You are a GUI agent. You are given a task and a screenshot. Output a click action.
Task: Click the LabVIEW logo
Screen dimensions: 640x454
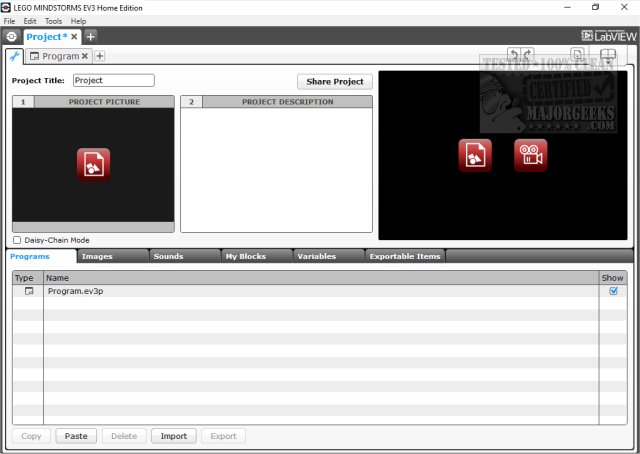[x=609, y=36]
